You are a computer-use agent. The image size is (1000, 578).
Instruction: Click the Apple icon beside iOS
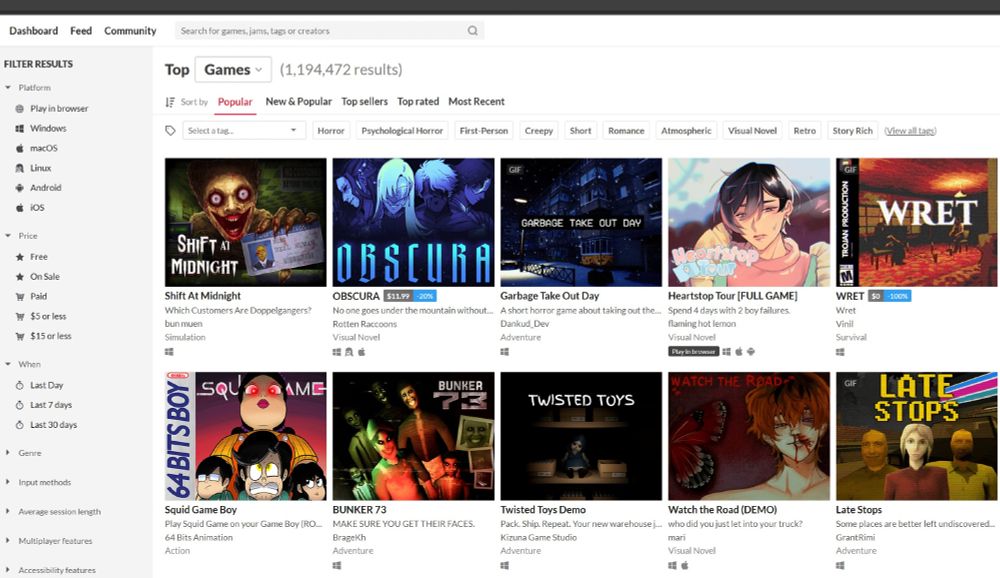[20, 207]
